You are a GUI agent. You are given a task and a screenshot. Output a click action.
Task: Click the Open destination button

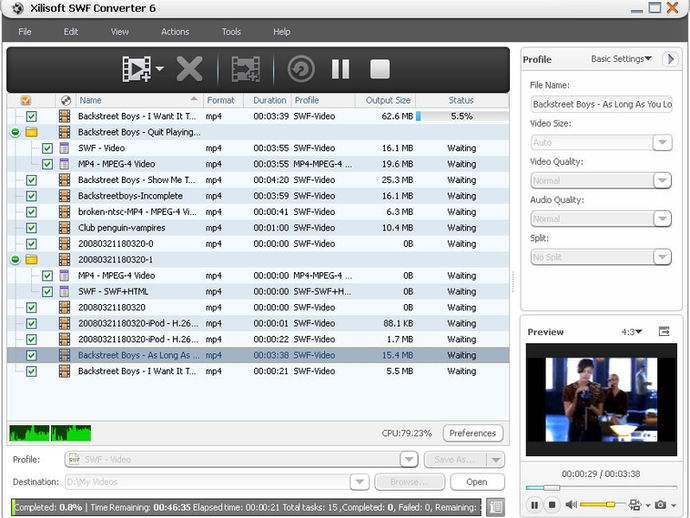click(x=477, y=482)
